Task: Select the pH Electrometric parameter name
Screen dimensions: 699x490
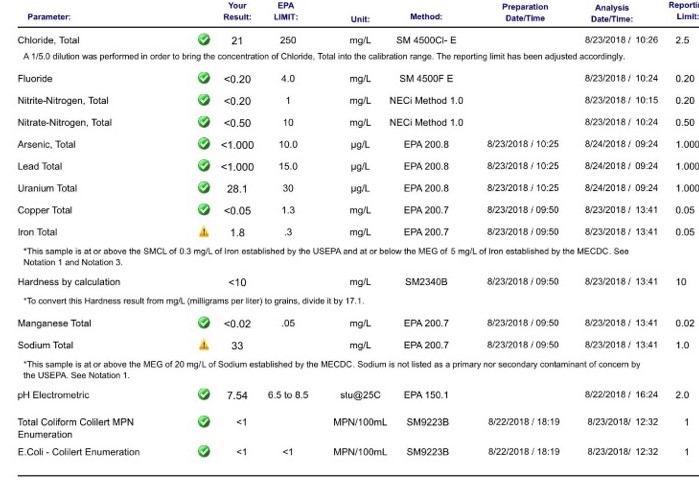Action: (53, 395)
